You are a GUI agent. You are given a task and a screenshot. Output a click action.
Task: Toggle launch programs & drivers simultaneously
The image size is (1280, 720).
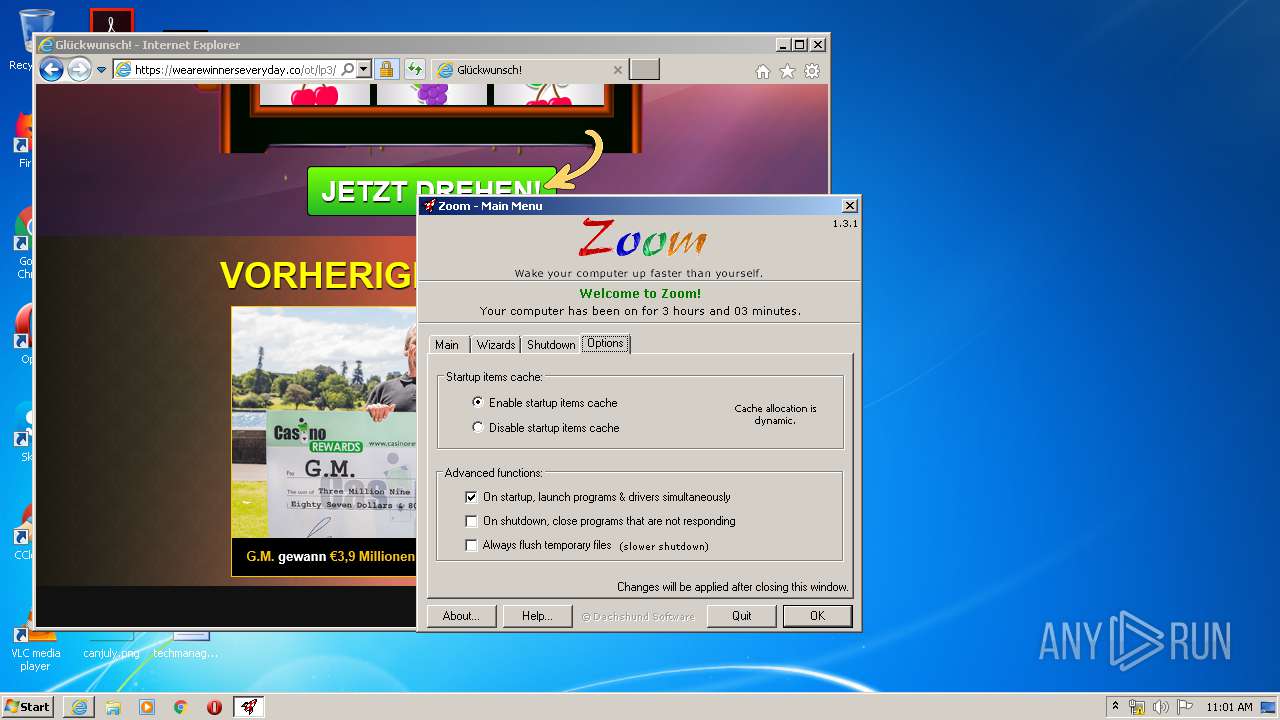(598, 497)
